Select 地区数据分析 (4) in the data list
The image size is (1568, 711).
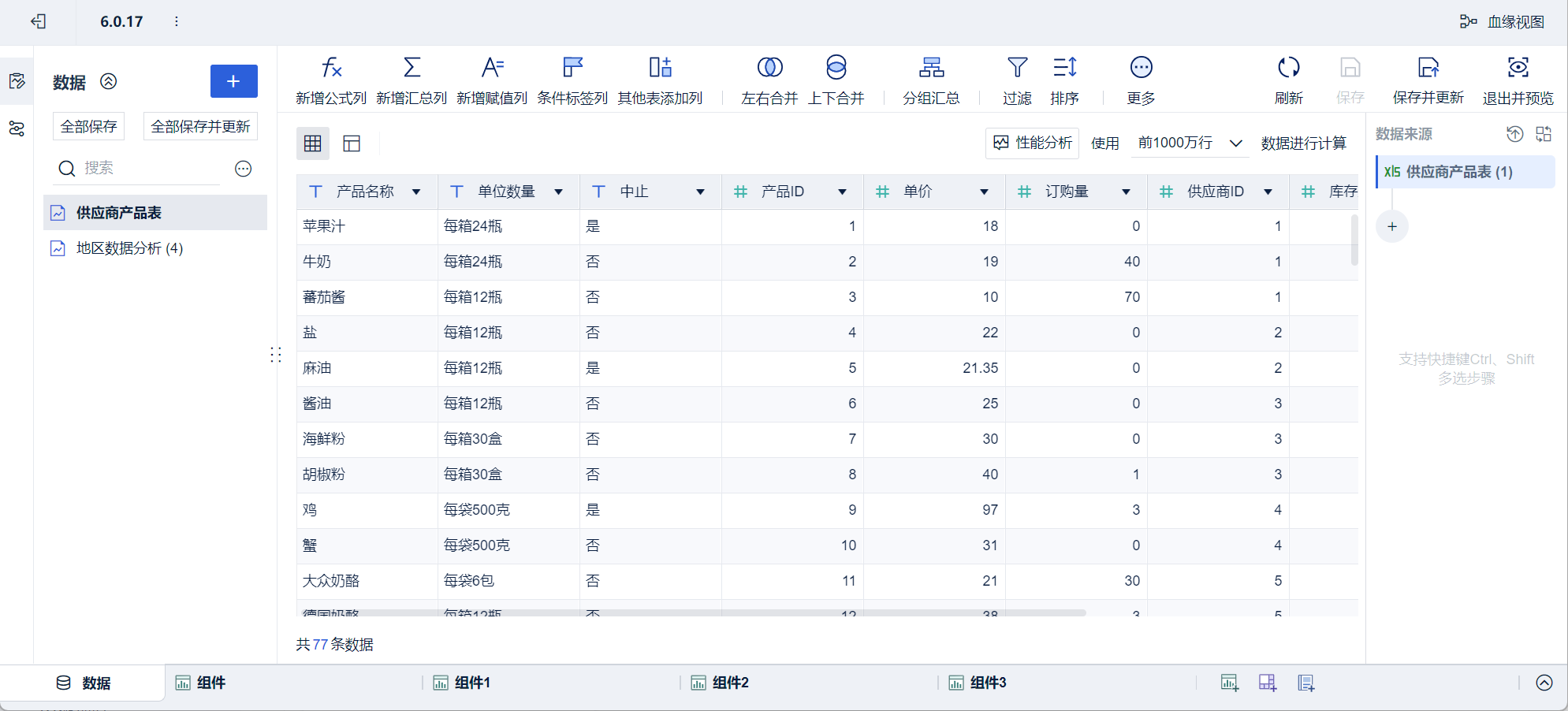(155, 248)
